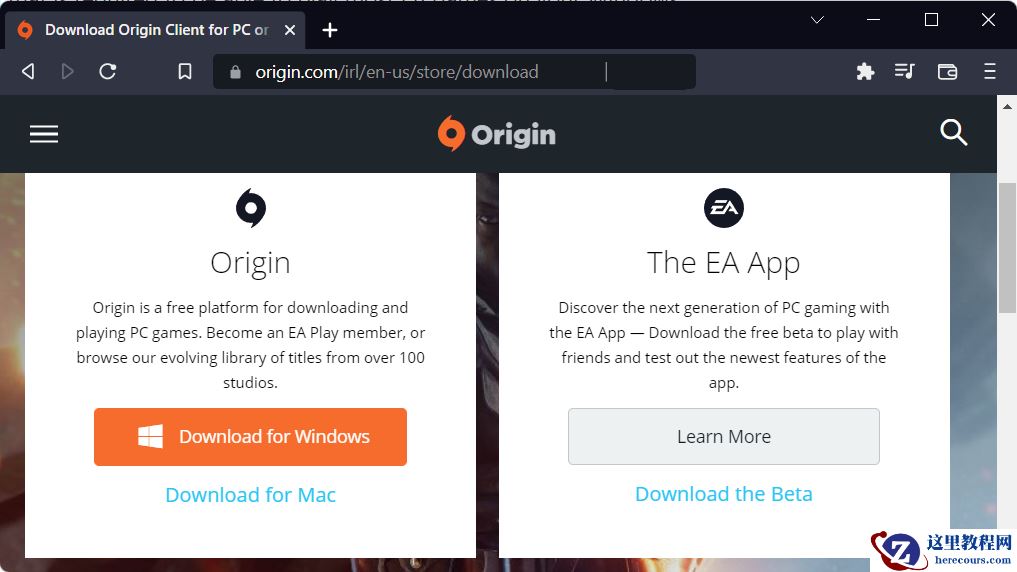Viewport: 1017px width, 572px height.
Task: Close the Download Origin Client tab
Action: pos(290,30)
